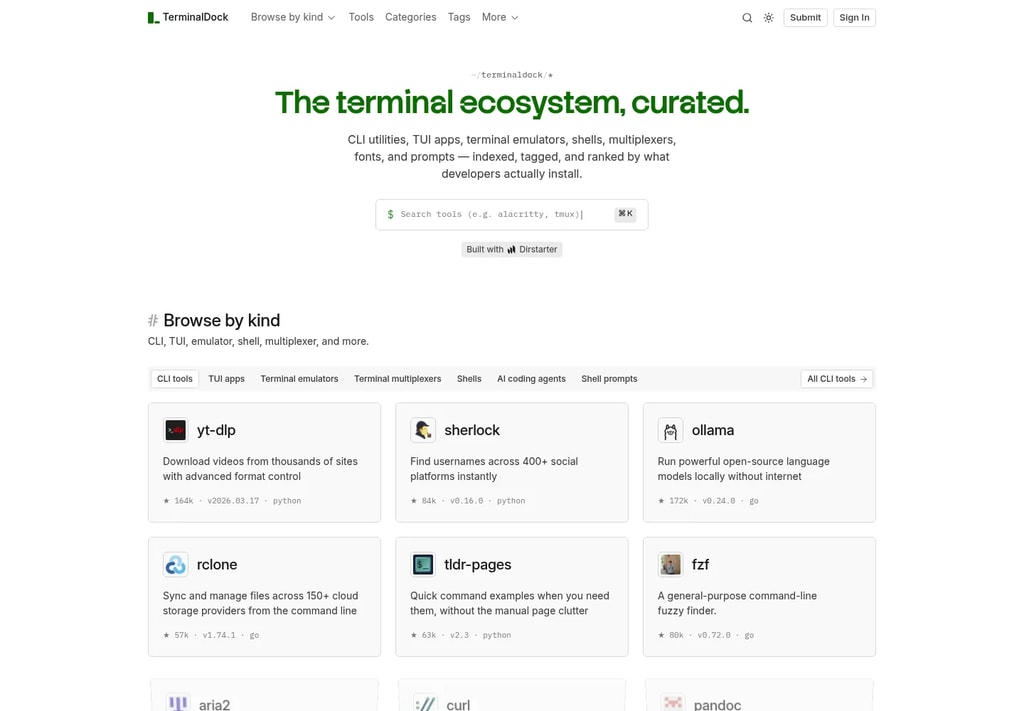The image size is (1024, 711).
Task: Open the curl title link
Action: point(458,704)
